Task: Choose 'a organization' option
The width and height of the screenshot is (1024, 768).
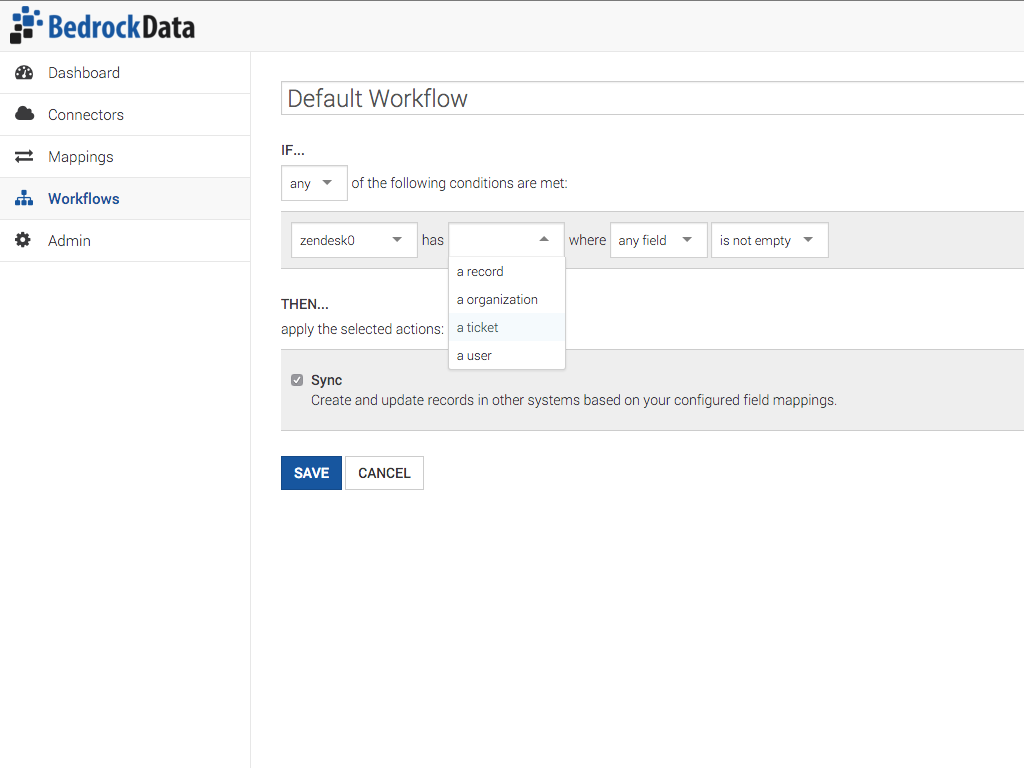Action: pos(498,300)
